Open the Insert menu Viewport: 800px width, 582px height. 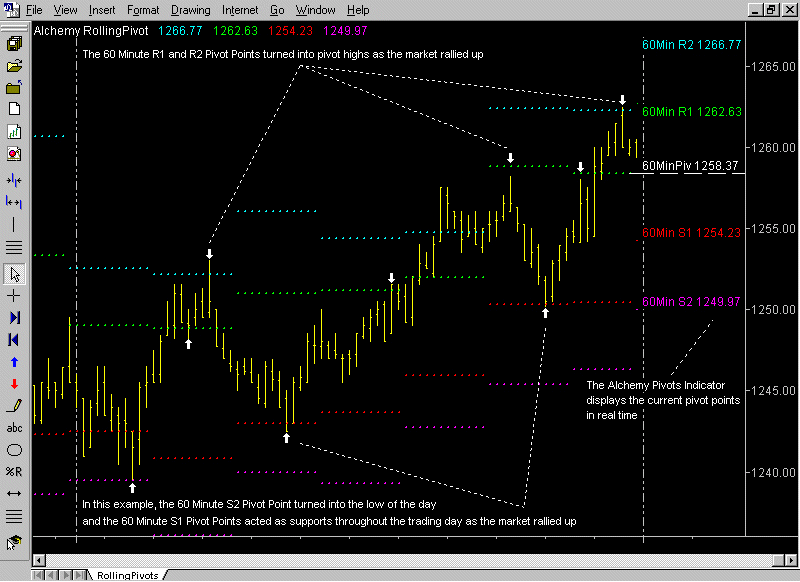(102, 10)
